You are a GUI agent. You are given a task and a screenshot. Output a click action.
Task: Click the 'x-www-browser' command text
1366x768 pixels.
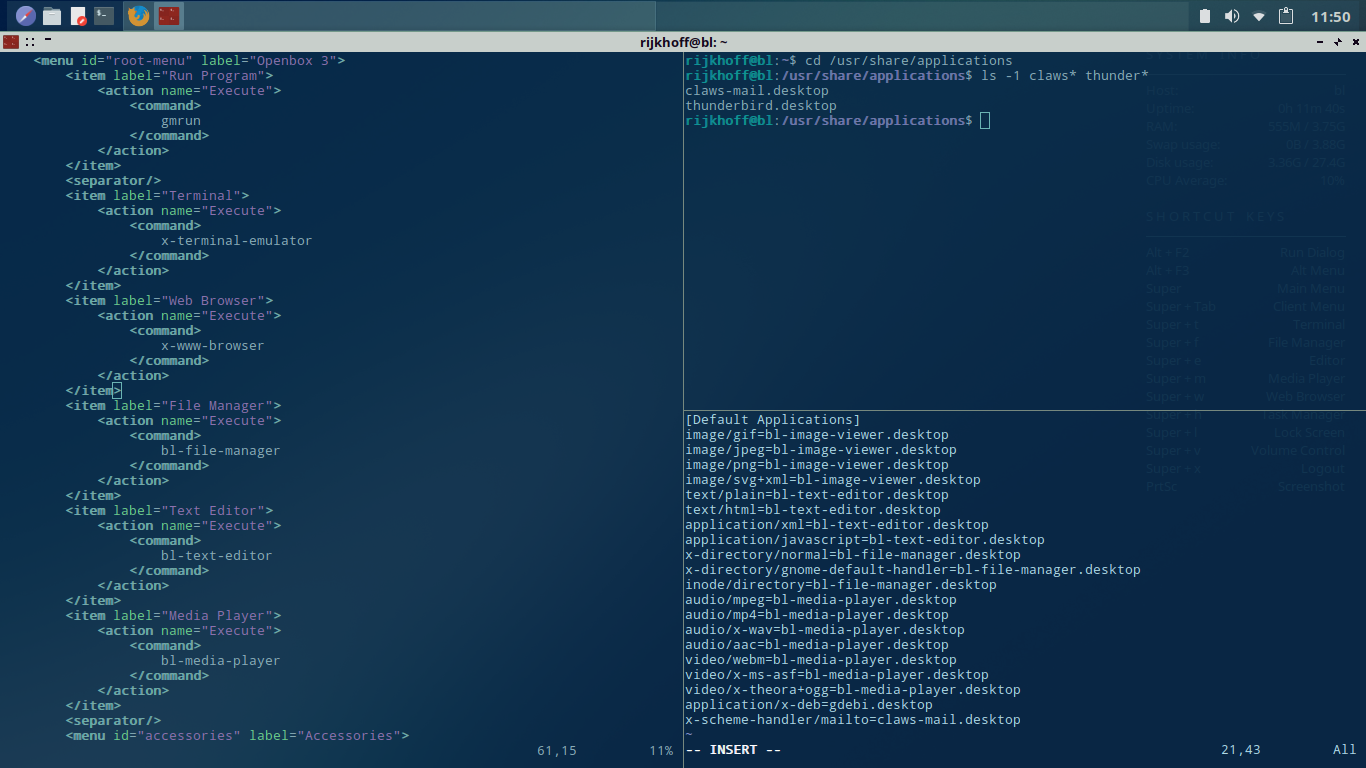click(x=213, y=345)
